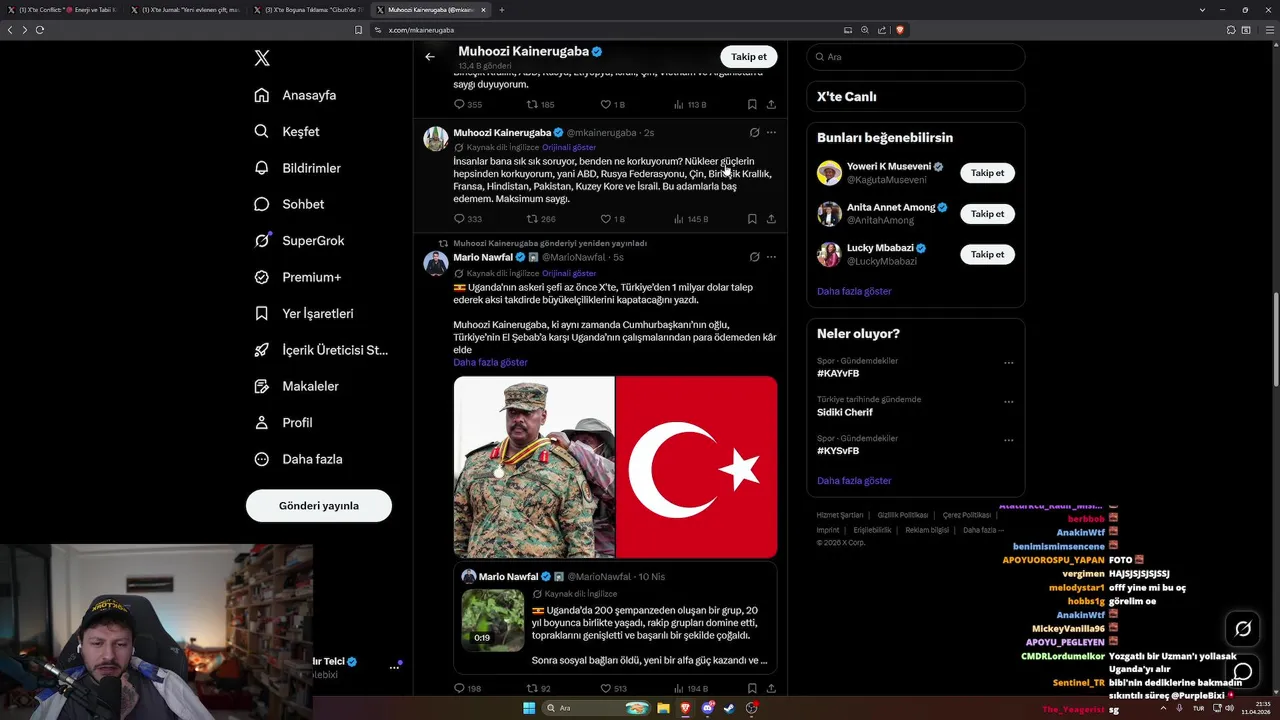Click Daha fazla göster under suggested accounts

(x=854, y=291)
